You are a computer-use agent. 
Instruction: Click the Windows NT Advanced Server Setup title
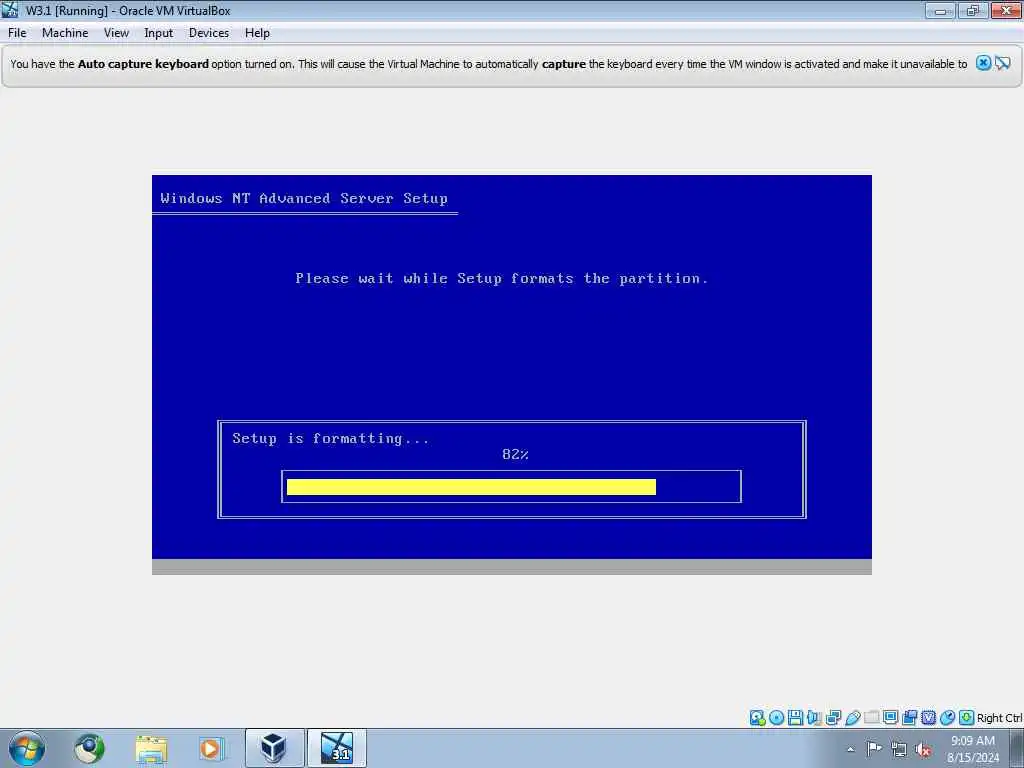pos(304,198)
